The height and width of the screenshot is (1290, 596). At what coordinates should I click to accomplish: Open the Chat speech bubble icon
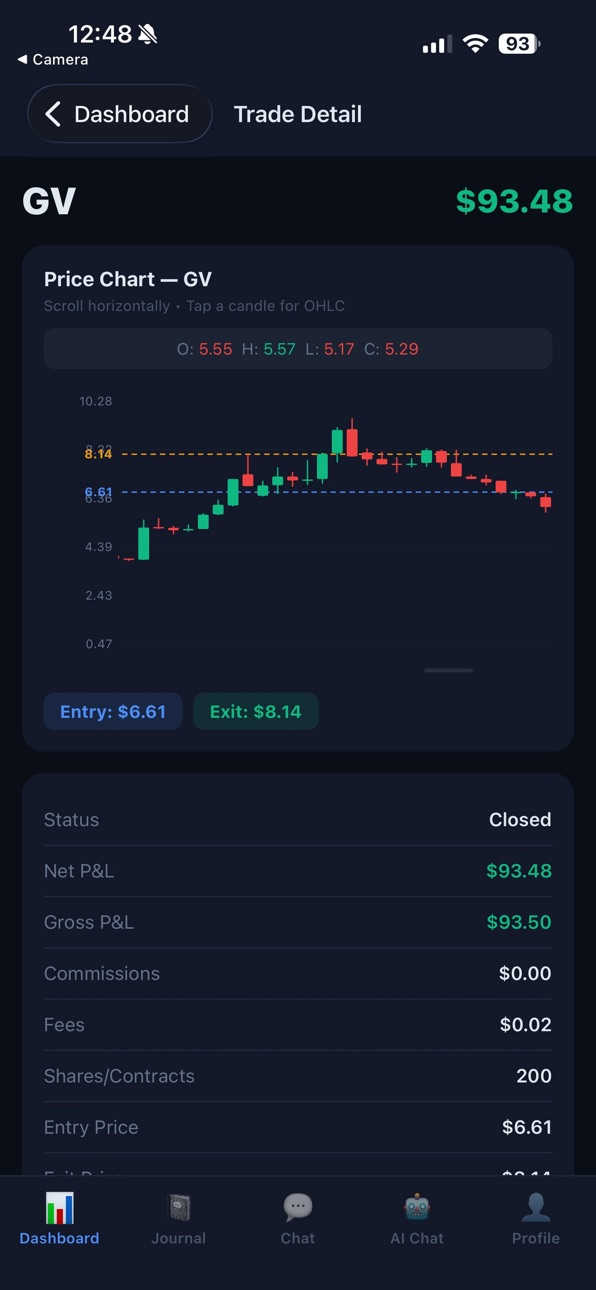click(297, 1208)
